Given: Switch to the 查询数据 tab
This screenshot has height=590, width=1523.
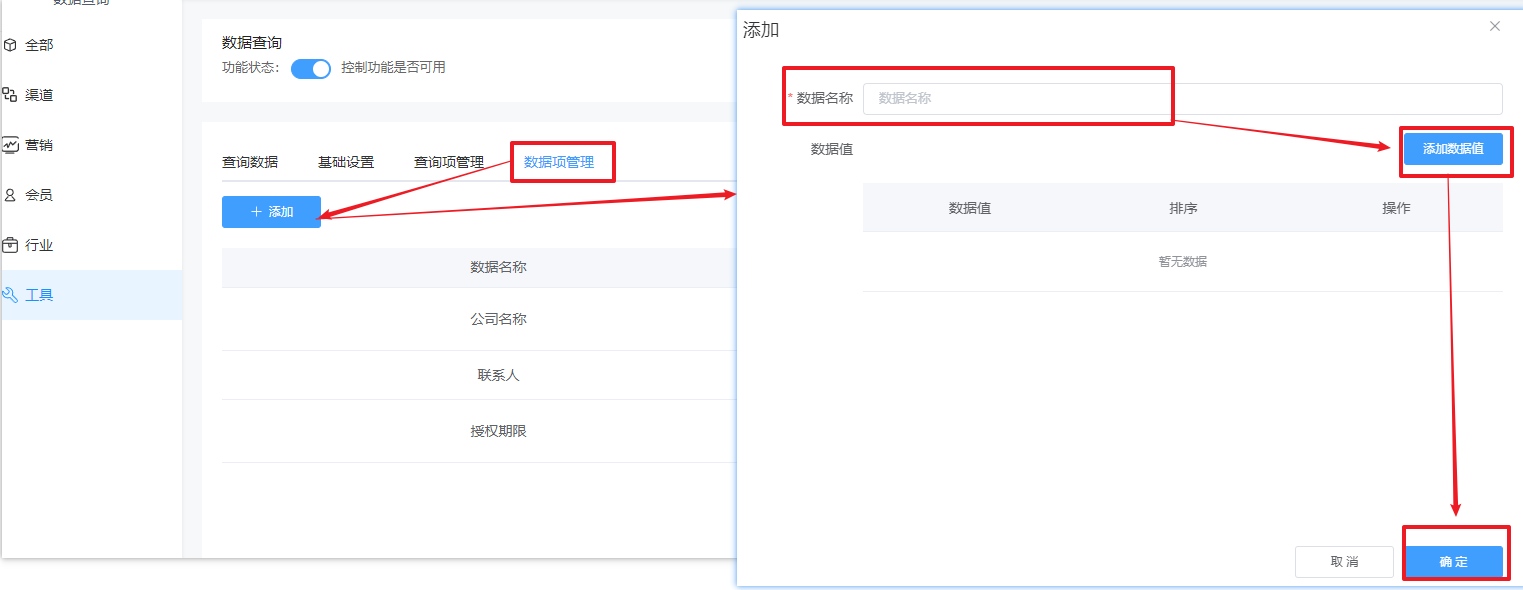Looking at the screenshot, I should pyautogui.click(x=249, y=161).
